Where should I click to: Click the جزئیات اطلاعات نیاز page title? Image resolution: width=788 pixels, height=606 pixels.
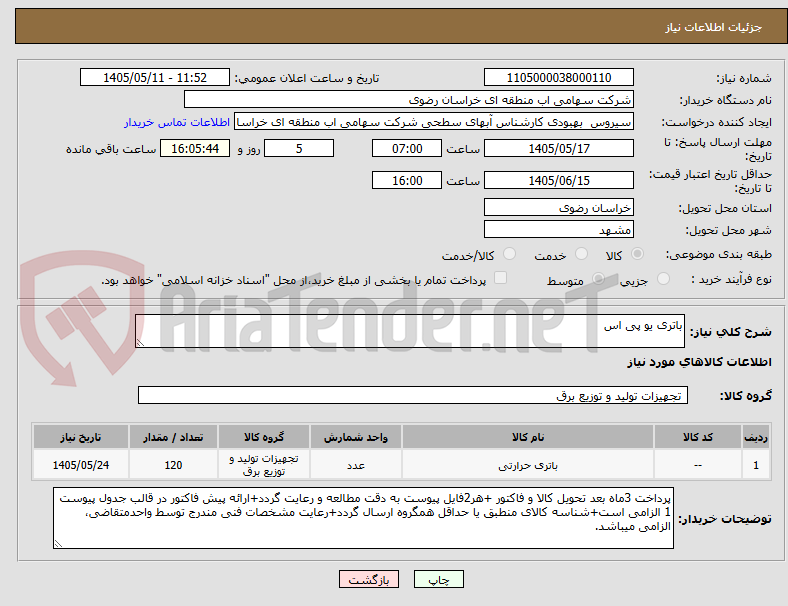pyautogui.click(x=714, y=27)
